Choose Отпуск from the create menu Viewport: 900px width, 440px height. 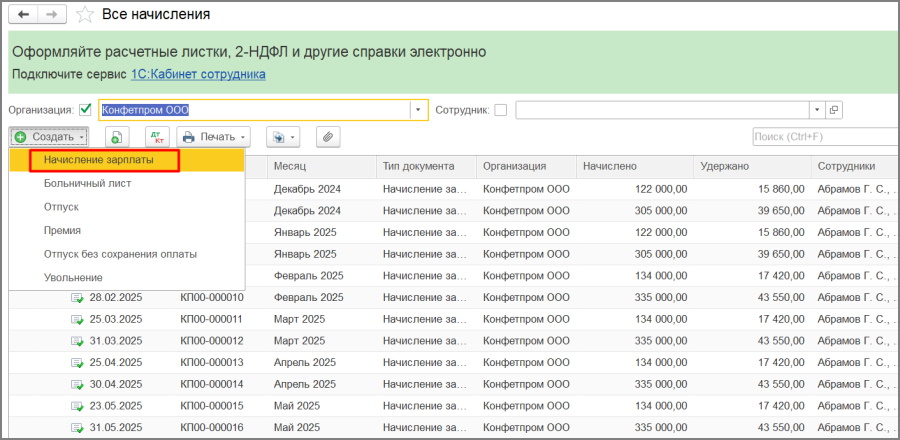pyautogui.click(x=127, y=207)
